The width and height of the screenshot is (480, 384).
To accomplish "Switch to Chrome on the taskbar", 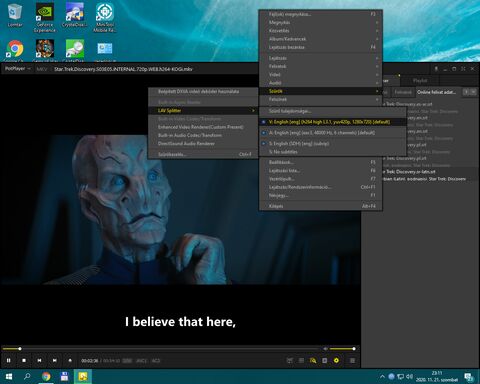I will (x=46, y=377).
